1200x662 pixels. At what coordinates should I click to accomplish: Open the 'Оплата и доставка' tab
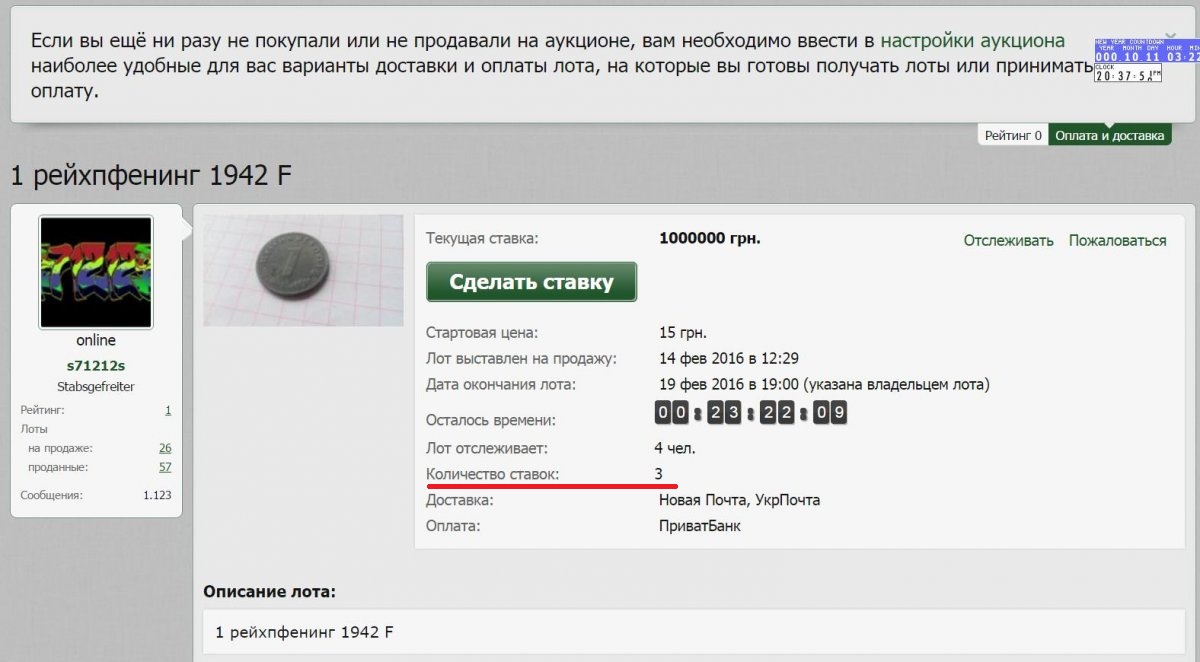(1110, 135)
